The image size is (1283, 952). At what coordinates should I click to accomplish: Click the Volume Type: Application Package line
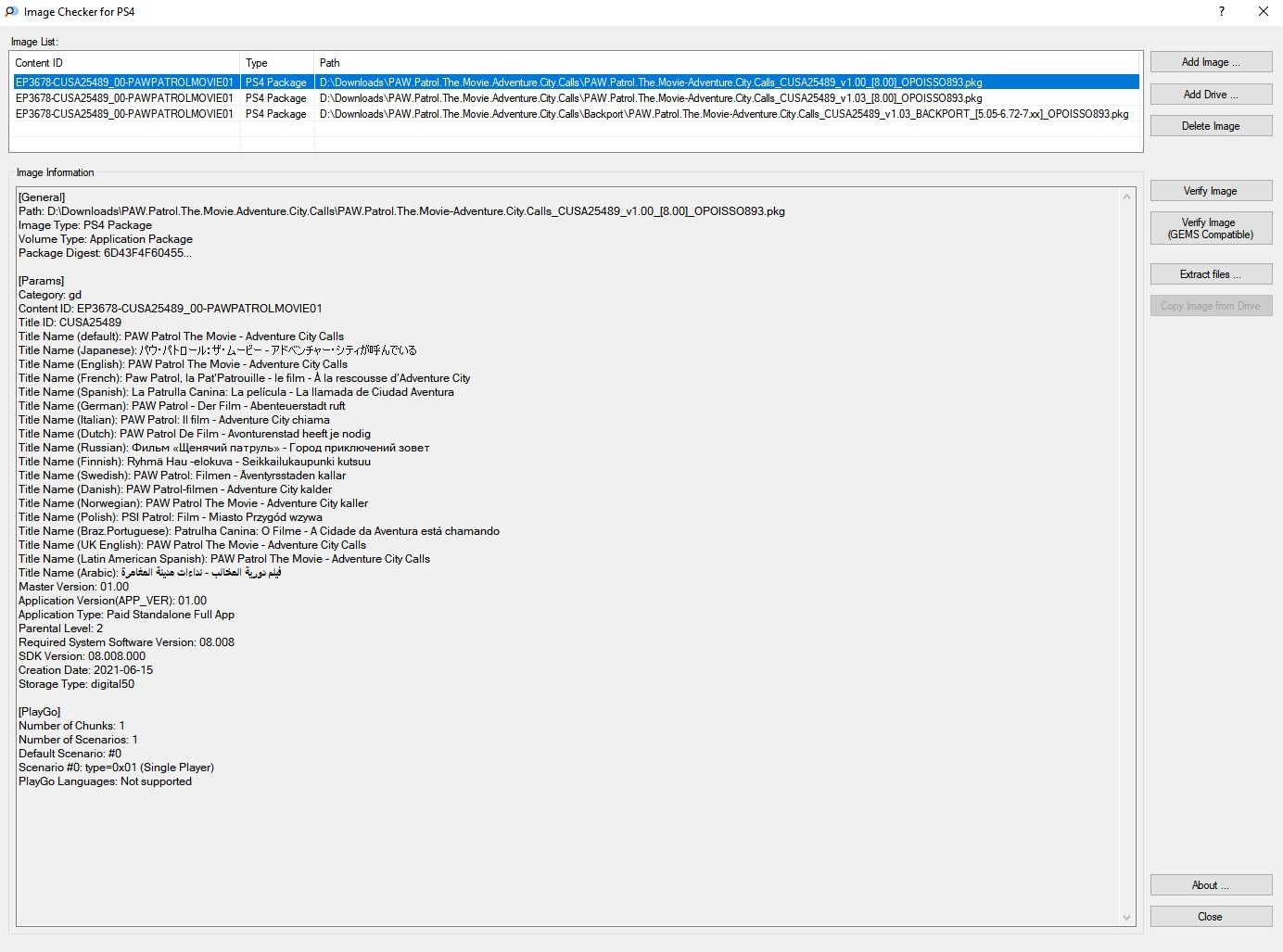pos(106,239)
